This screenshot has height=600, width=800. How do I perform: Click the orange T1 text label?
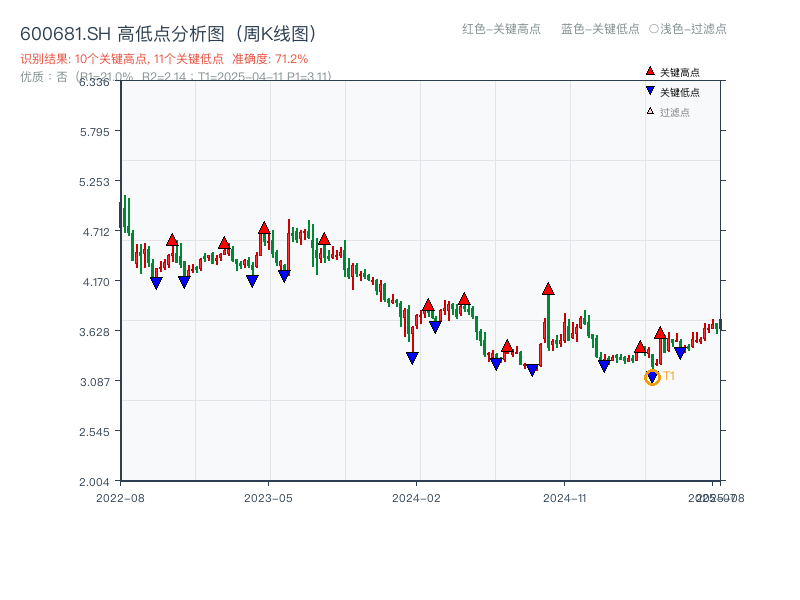(x=669, y=376)
